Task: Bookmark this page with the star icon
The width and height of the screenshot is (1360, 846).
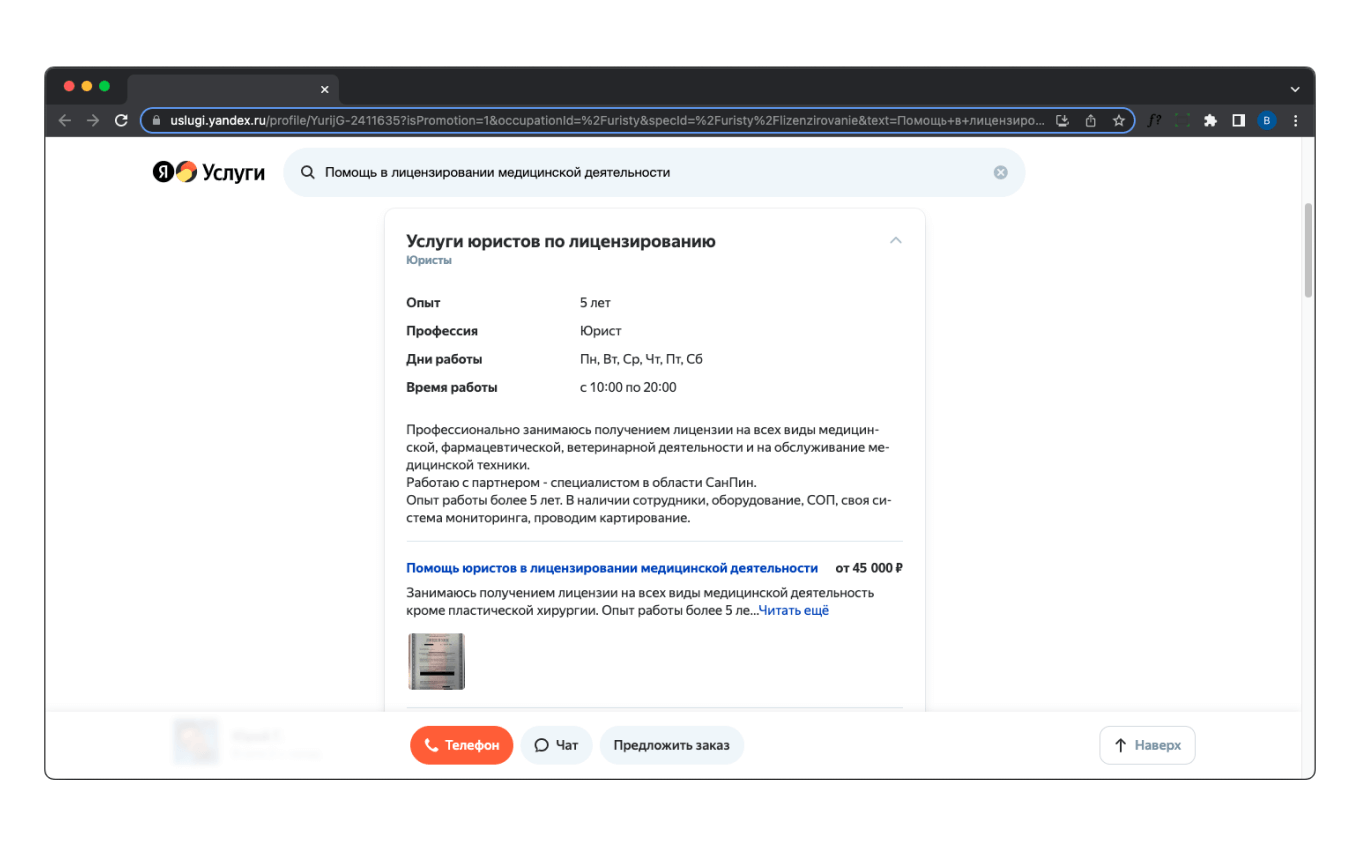Action: pyautogui.click(x=1119, y=120)
